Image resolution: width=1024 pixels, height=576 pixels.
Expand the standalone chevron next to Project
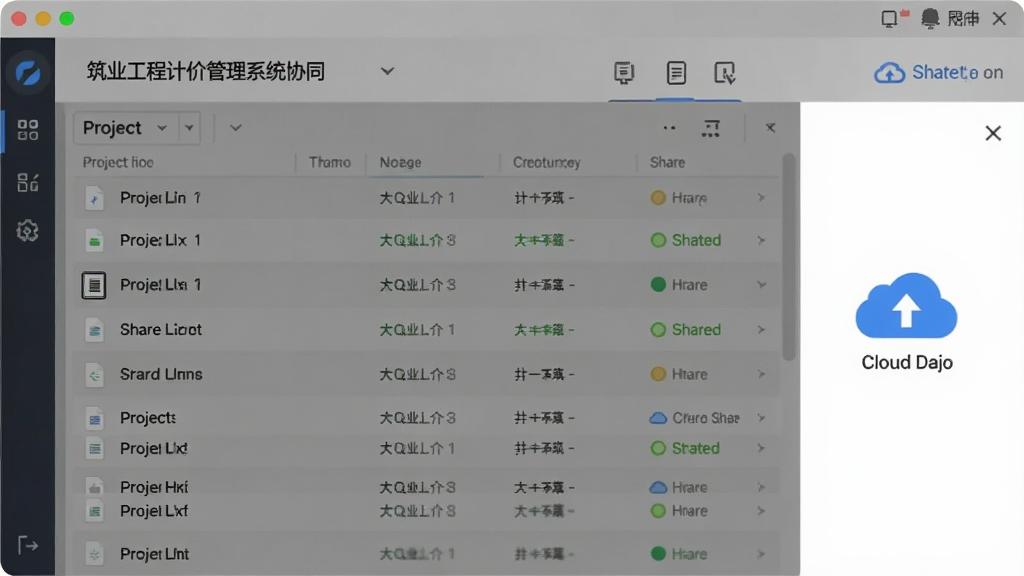pyautogui.click(x=236, y=128)
